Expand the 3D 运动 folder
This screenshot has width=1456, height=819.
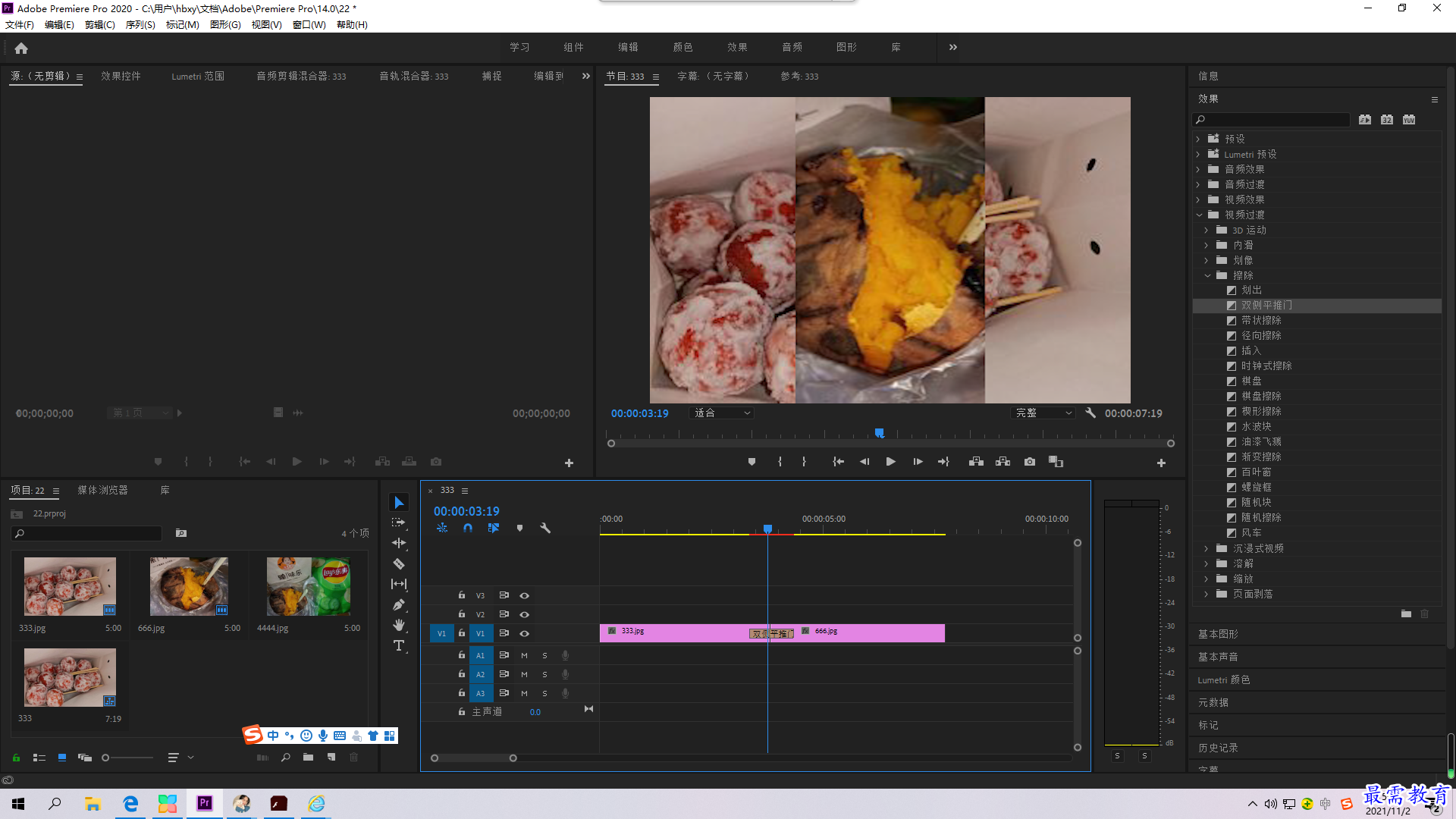(x=1207, y=231)
